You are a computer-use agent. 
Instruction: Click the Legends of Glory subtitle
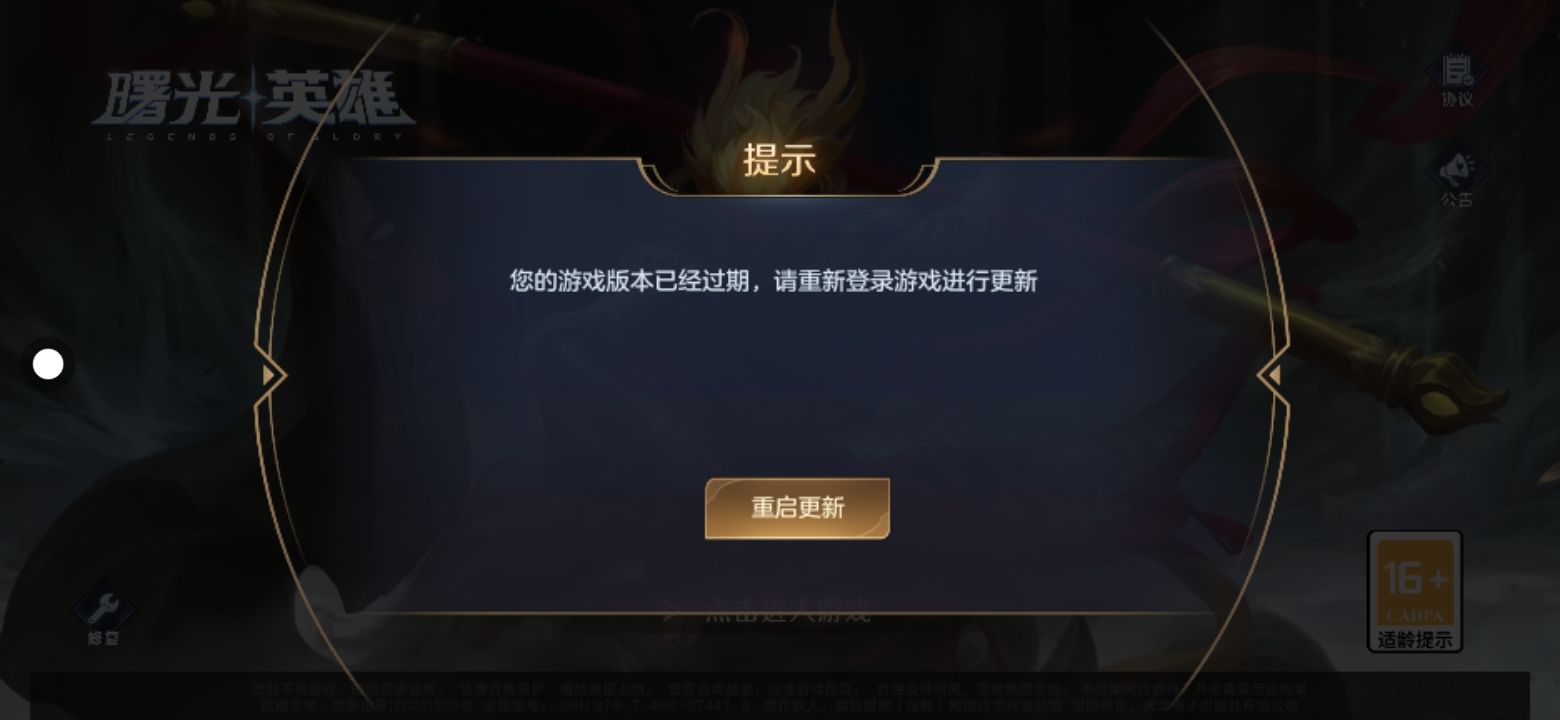[261, 135]
